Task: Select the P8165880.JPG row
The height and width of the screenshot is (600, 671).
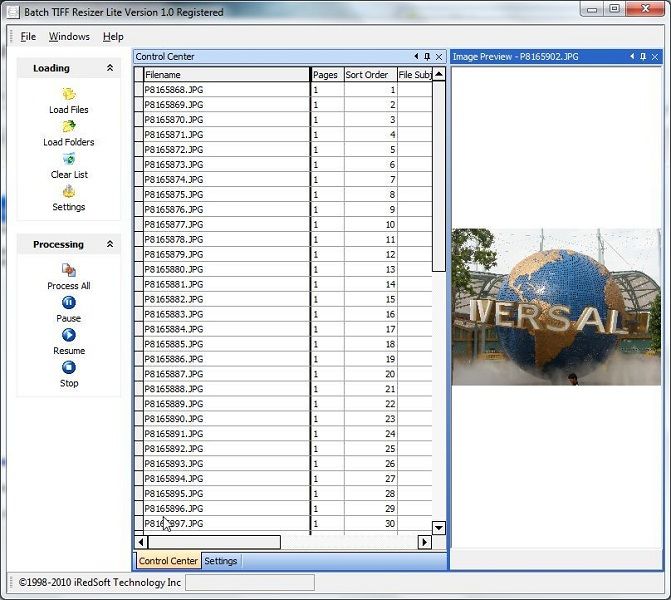Action: point(226,270)
